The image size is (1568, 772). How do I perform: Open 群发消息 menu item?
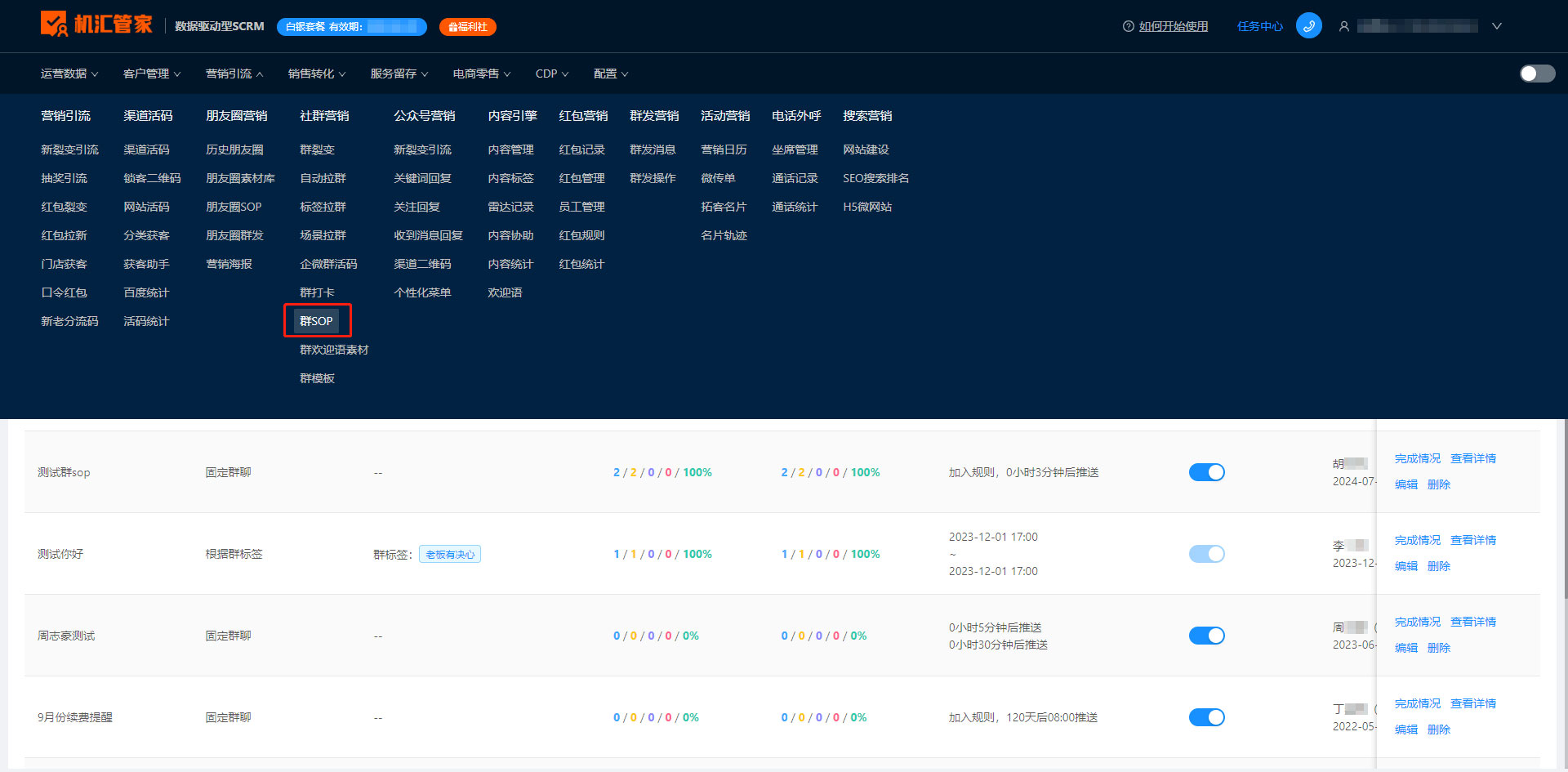pyautogui.click(x=653, y=149)
